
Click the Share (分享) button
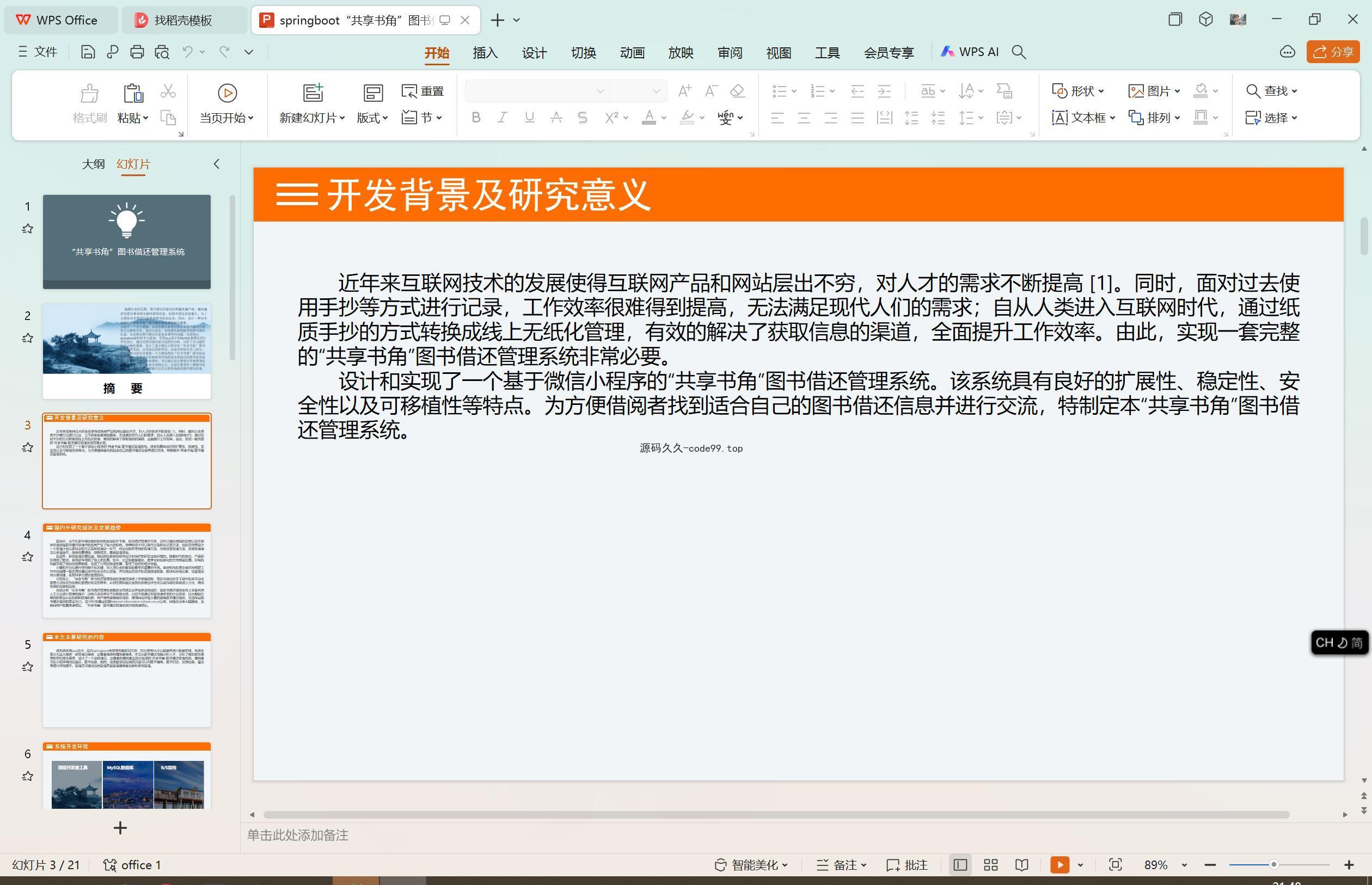[x=1333, y=52]
